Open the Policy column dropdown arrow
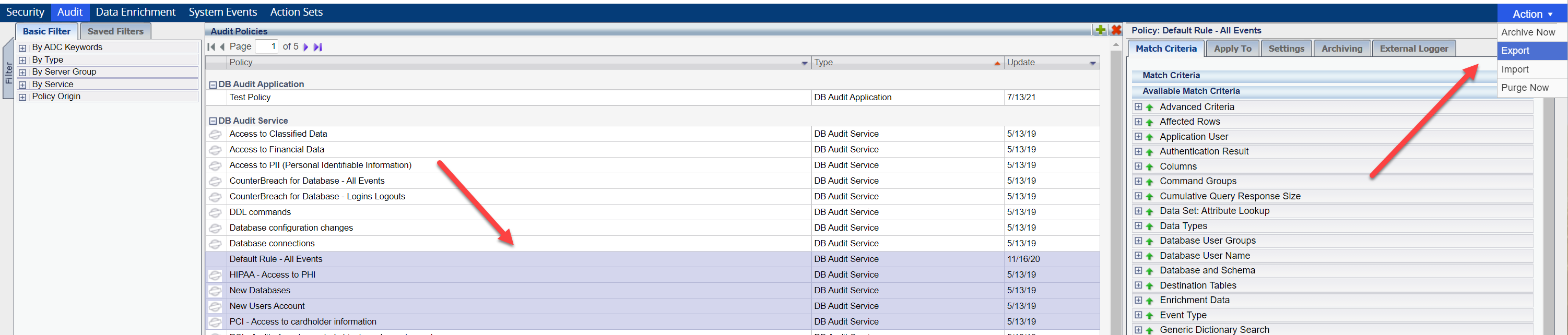This screenshot has height=335, width=1568. (x=804, y=63)
